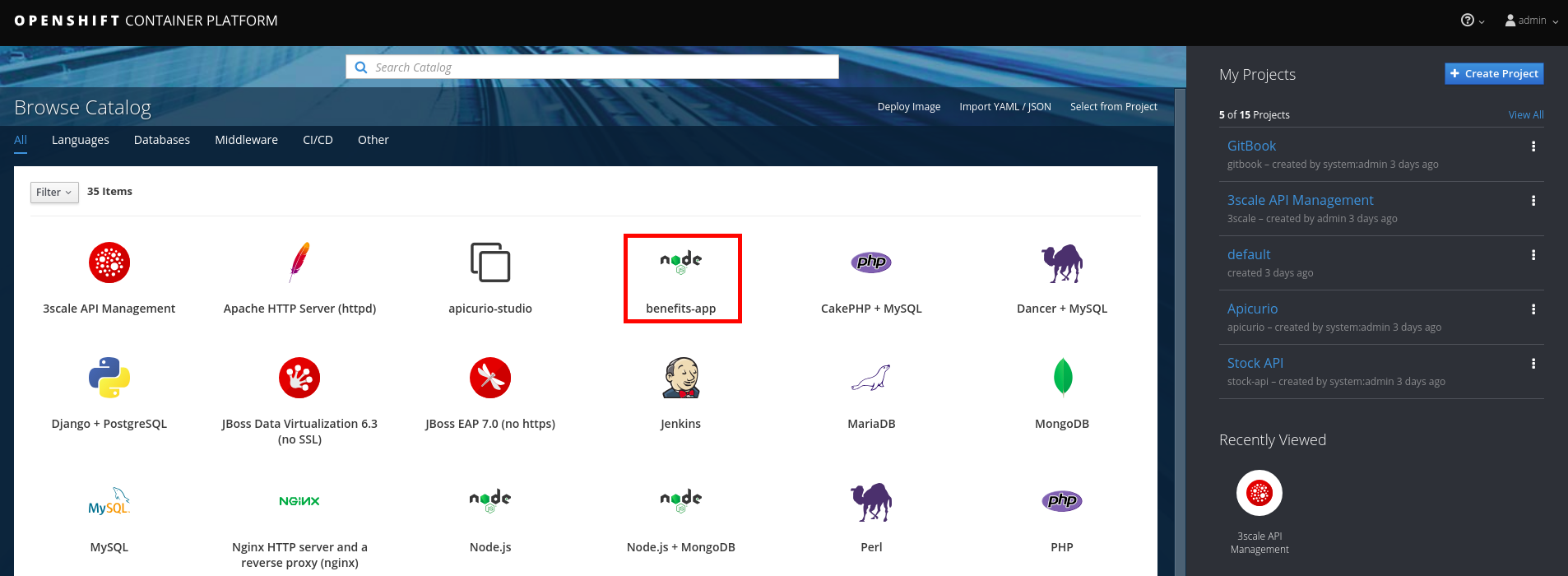The image size is (1568, 576).
Task: Select the CakePHP + MySQL icon
Action: (x=871, y=262)
